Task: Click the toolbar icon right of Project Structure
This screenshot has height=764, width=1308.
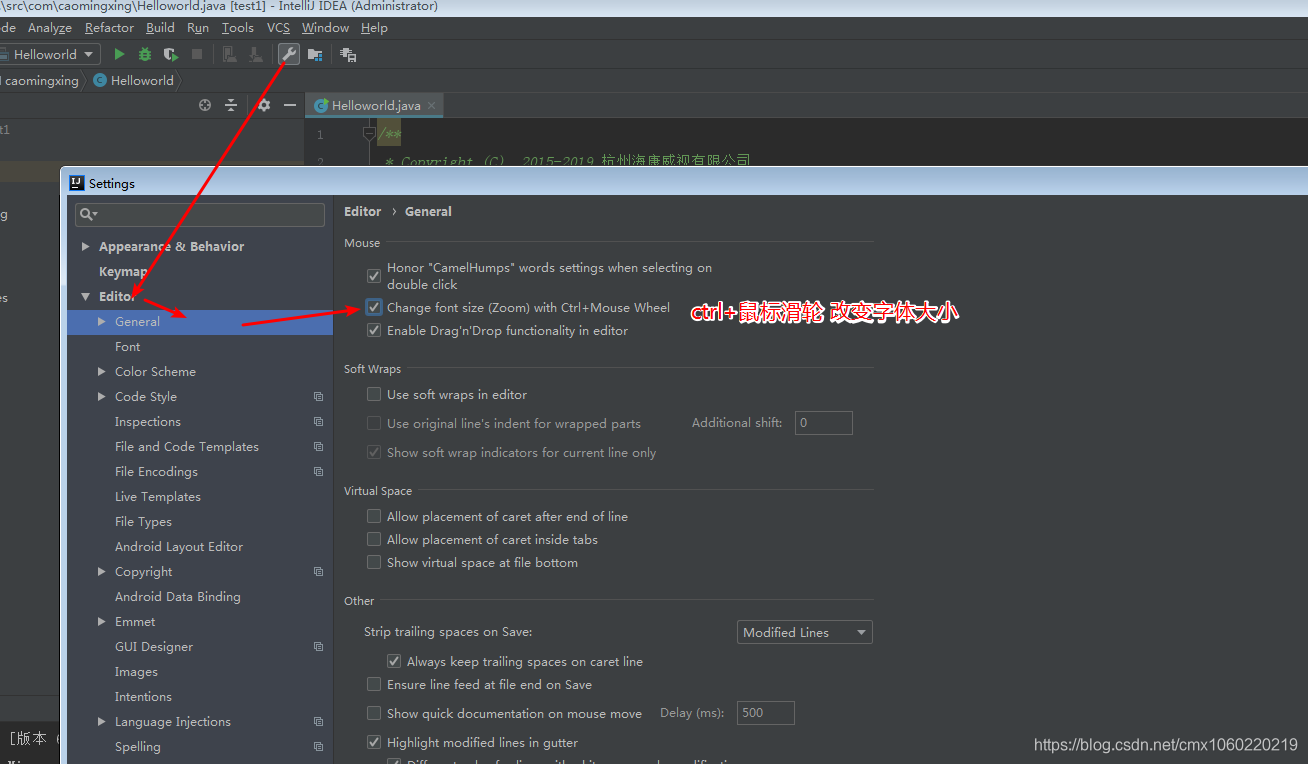Action: 348,54
